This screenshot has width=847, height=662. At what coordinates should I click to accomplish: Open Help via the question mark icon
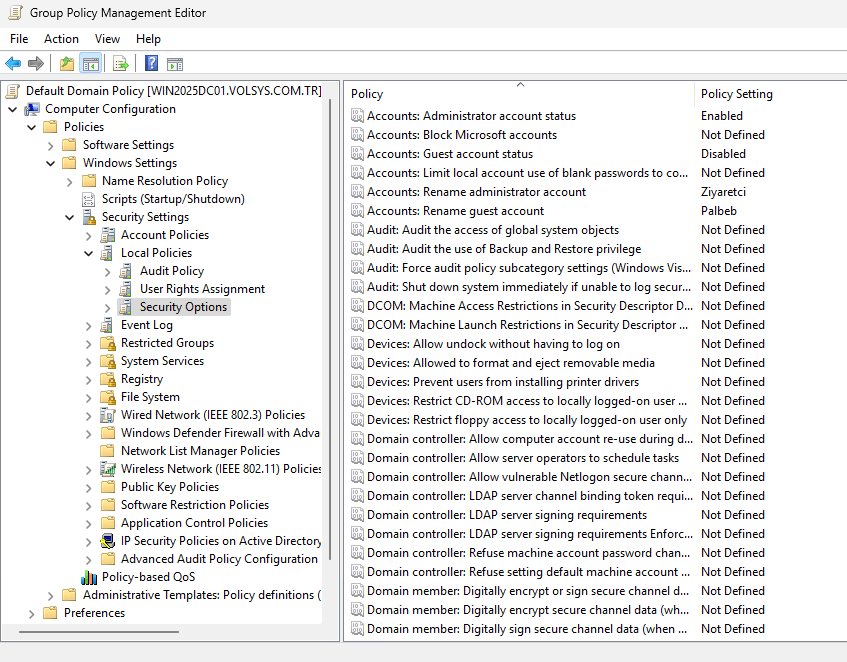coord(151,64)
